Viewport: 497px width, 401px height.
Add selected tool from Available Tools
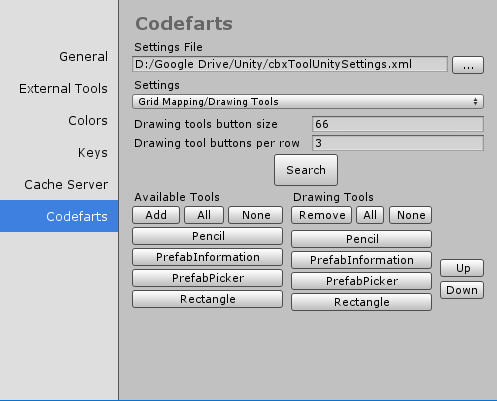coord(156,215)
